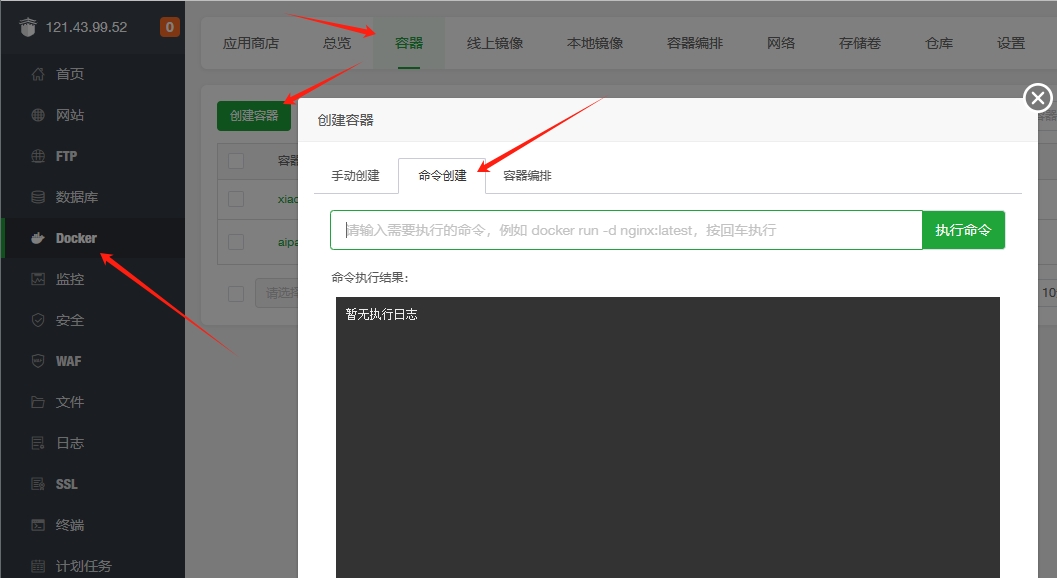This screenshot has width=1057, height=578.
Task: Check the first container row checkbox
Action: [236, 199]
